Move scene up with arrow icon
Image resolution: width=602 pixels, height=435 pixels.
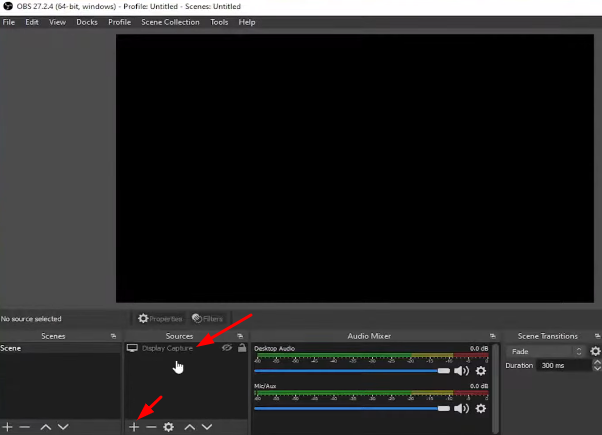[x=46, y=427]
